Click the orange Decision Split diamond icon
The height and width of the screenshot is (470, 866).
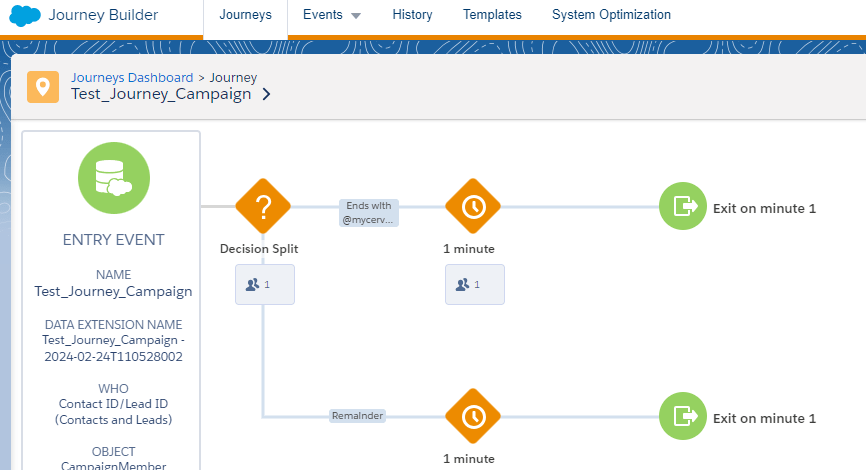tap(263, 207)
